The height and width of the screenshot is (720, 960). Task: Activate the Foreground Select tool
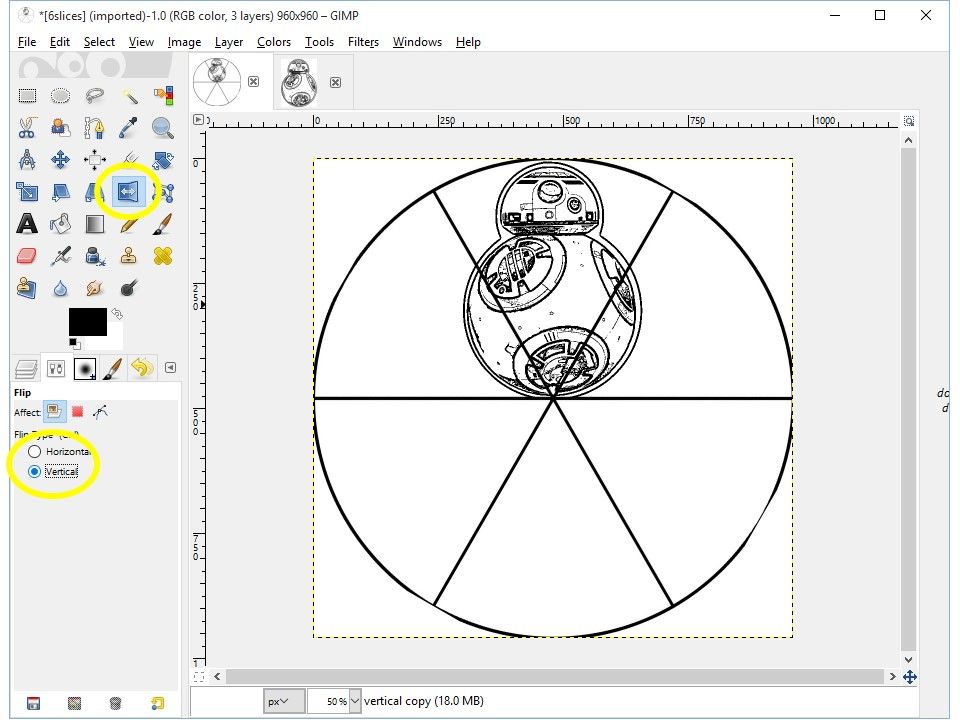pyautogui.click(x=60, y=127)
